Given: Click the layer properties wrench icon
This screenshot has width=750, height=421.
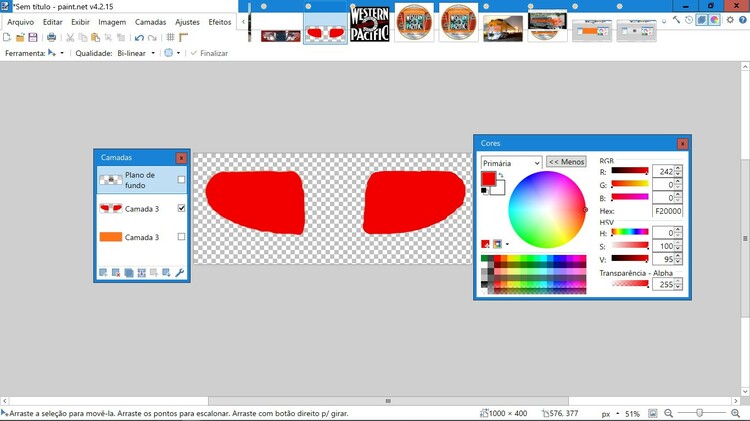Looking at the screenshot, I should 180,272.
